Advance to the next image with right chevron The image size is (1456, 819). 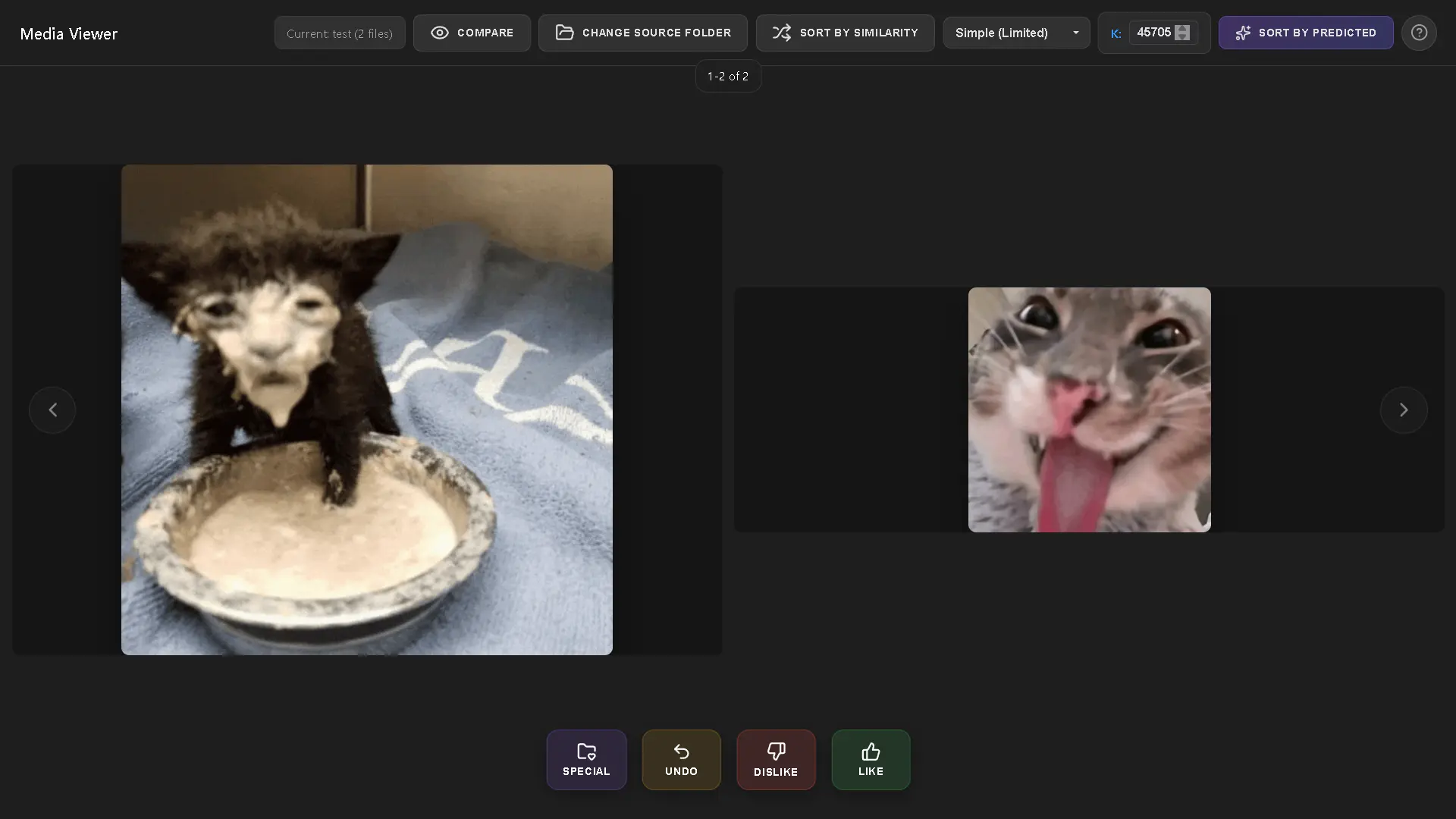(1403, 409)
